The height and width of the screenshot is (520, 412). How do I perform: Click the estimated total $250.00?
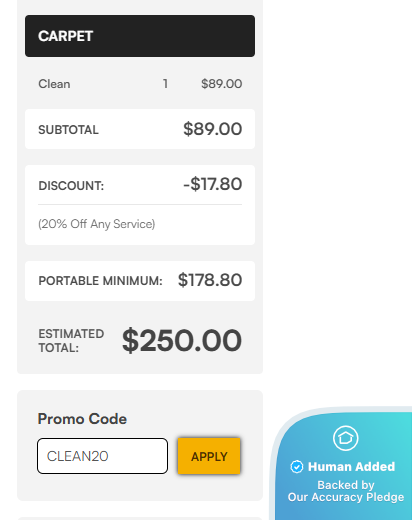(182, 340)
